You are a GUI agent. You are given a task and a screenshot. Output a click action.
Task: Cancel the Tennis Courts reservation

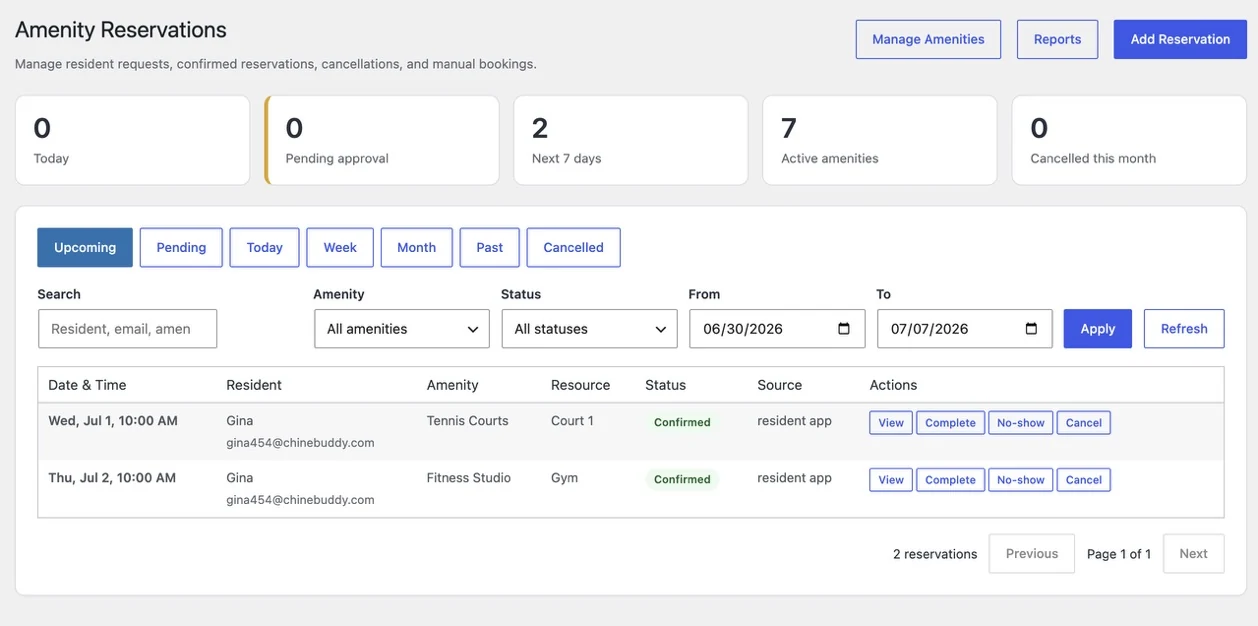pos(1083,423)
